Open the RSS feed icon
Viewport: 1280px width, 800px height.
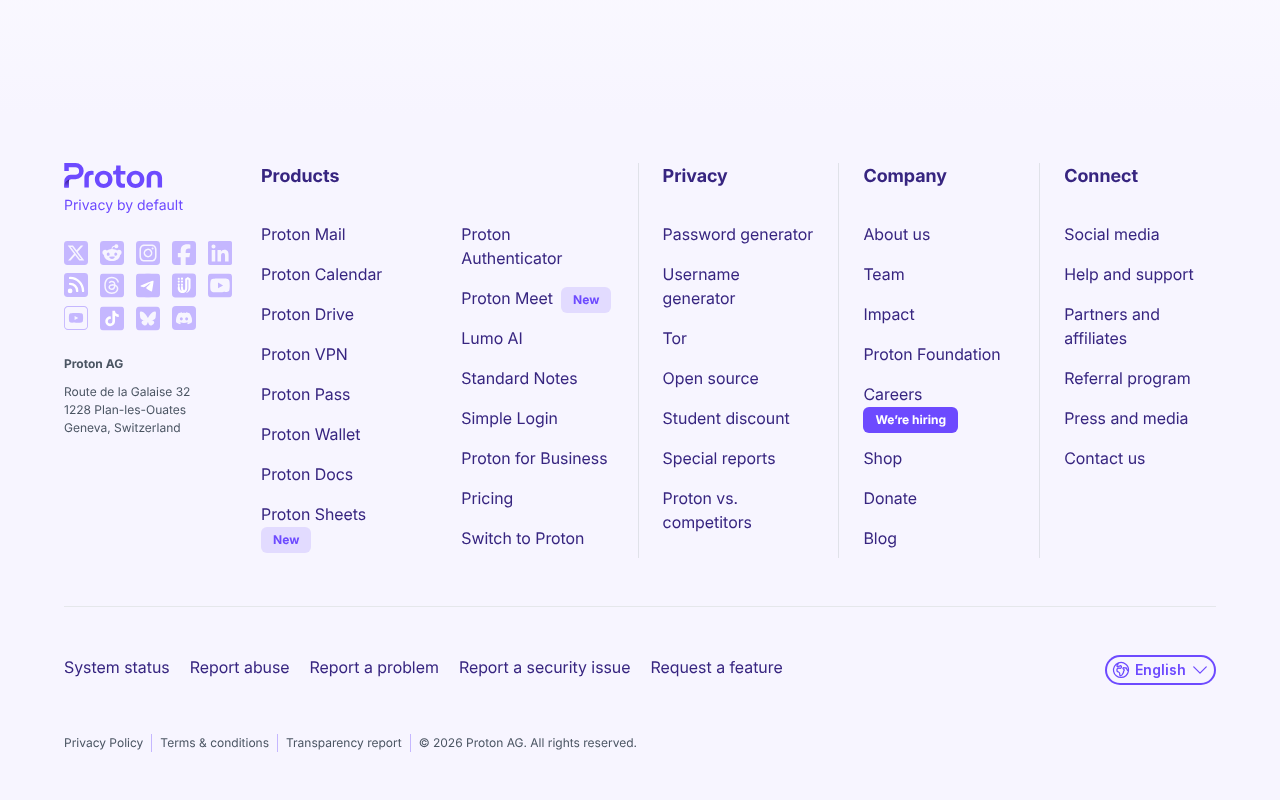[x=76, y=286]
